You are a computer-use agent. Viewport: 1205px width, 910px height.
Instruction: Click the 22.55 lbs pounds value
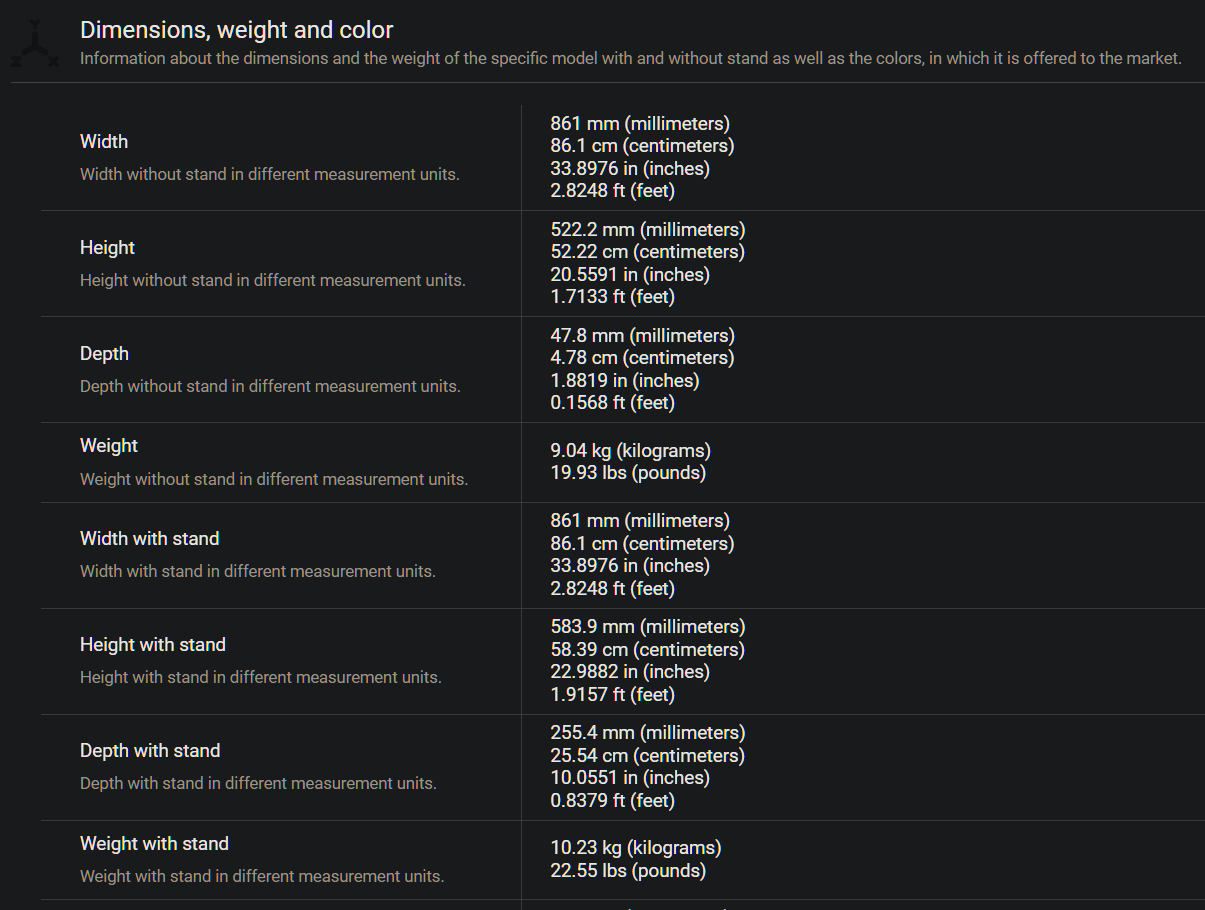click(628, 871)
